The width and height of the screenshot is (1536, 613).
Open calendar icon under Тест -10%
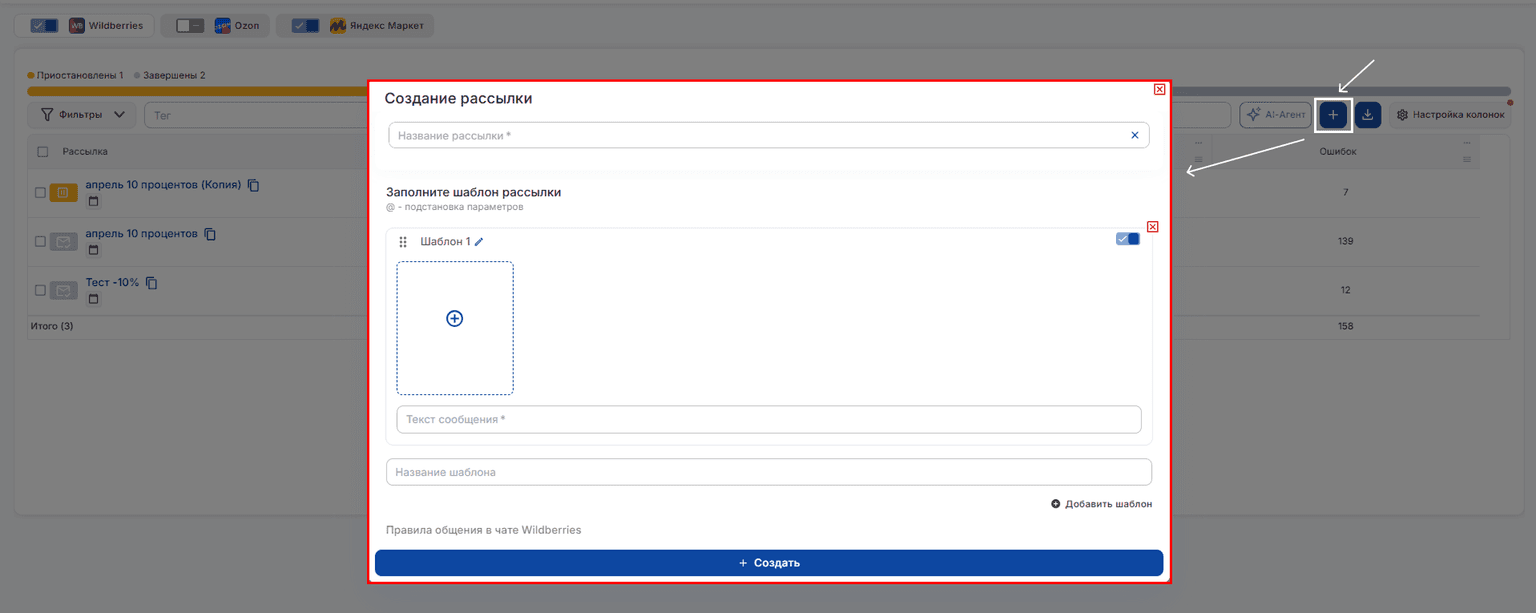94,299
